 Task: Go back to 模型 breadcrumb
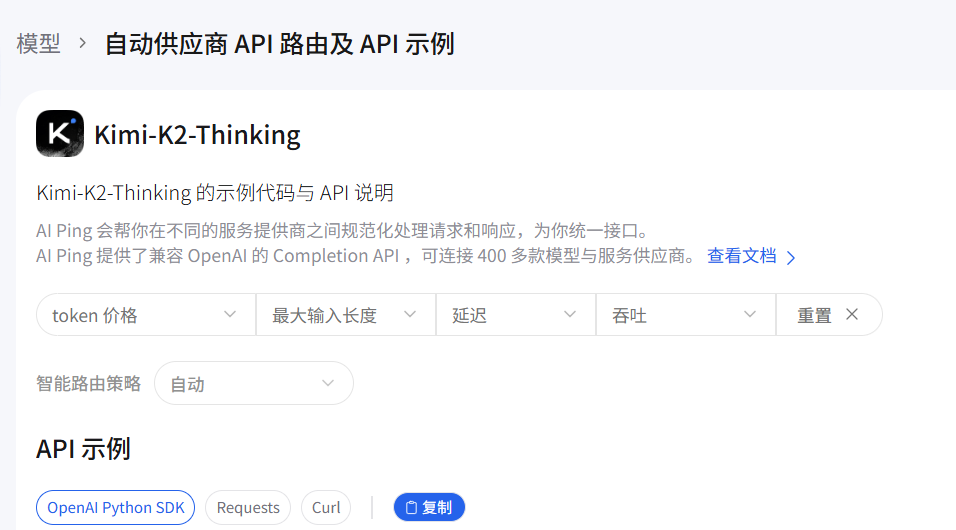point(38,44)
